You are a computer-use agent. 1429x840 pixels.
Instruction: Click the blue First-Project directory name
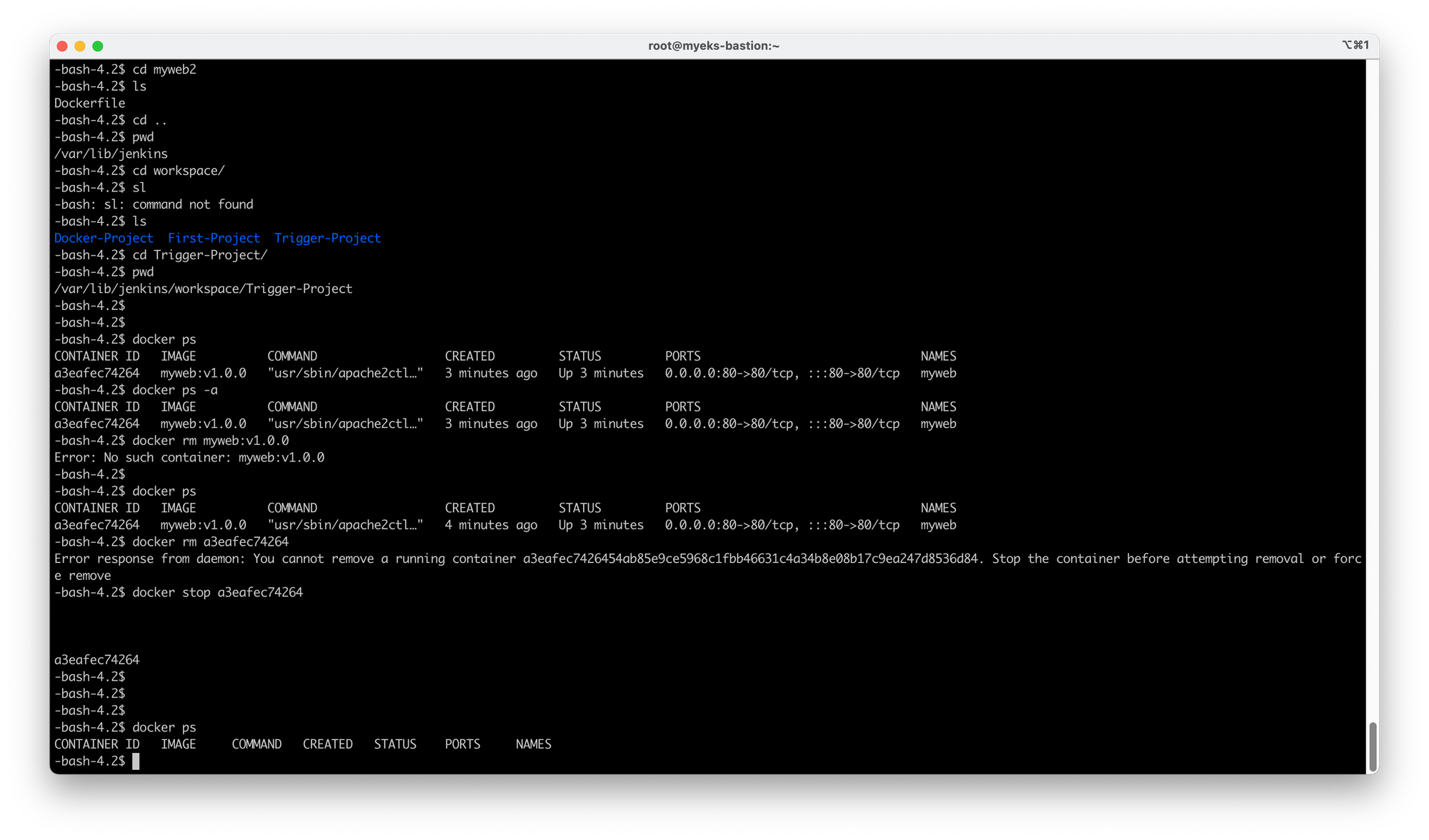coord(214,238)
